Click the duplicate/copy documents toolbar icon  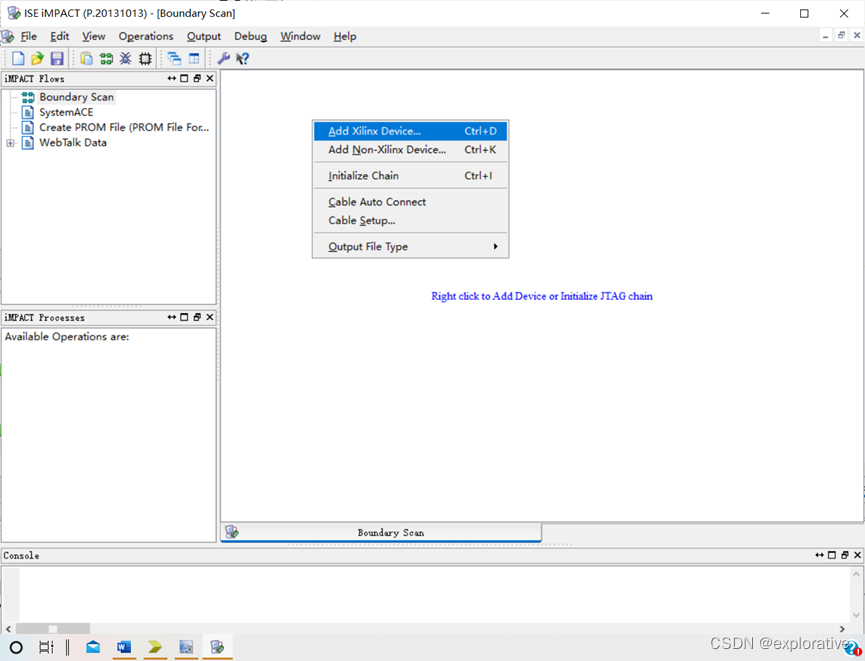pos(87,58)
